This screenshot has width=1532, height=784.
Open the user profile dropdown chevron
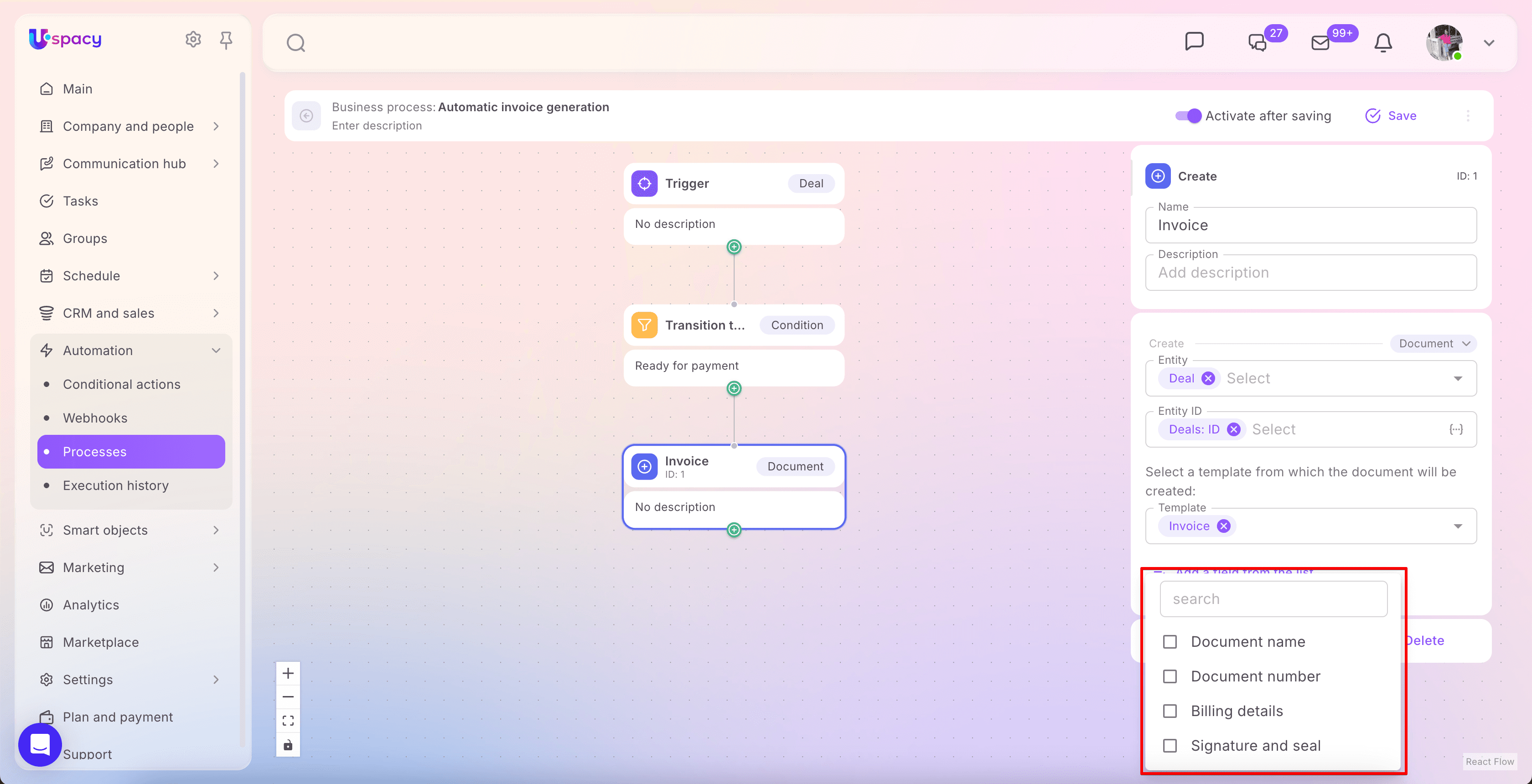pos(1489,43)
